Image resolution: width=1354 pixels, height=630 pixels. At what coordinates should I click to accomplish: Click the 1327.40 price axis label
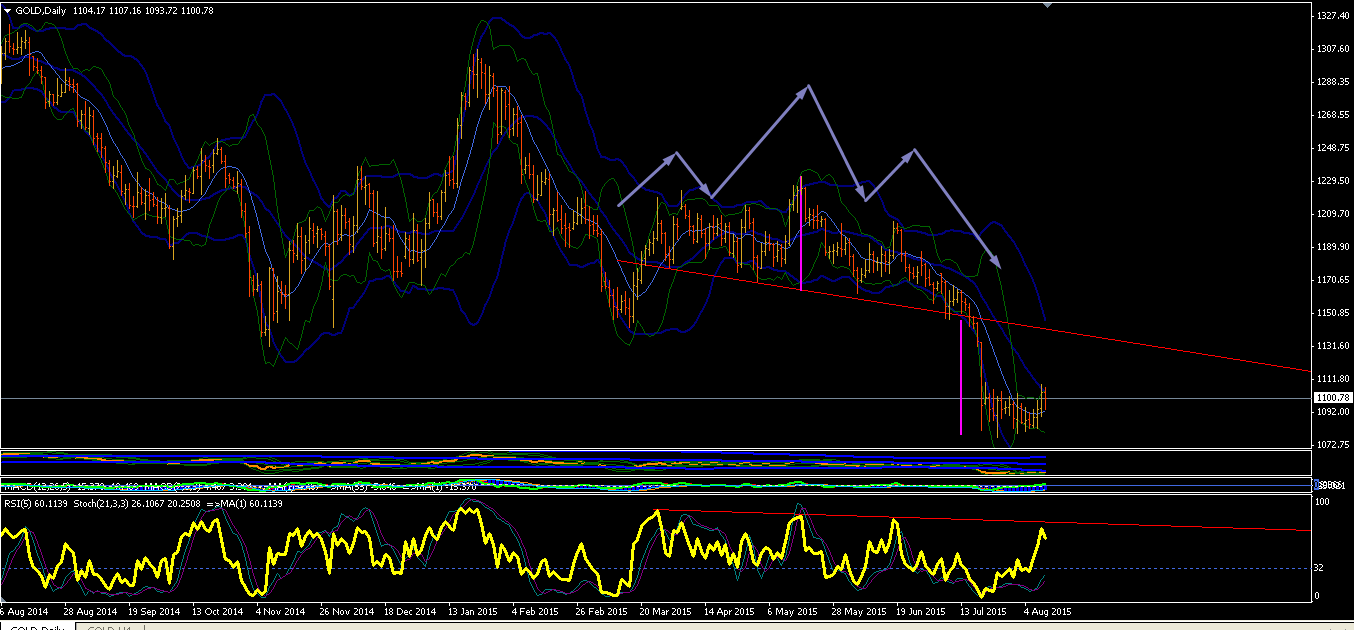click(1335, 16)
